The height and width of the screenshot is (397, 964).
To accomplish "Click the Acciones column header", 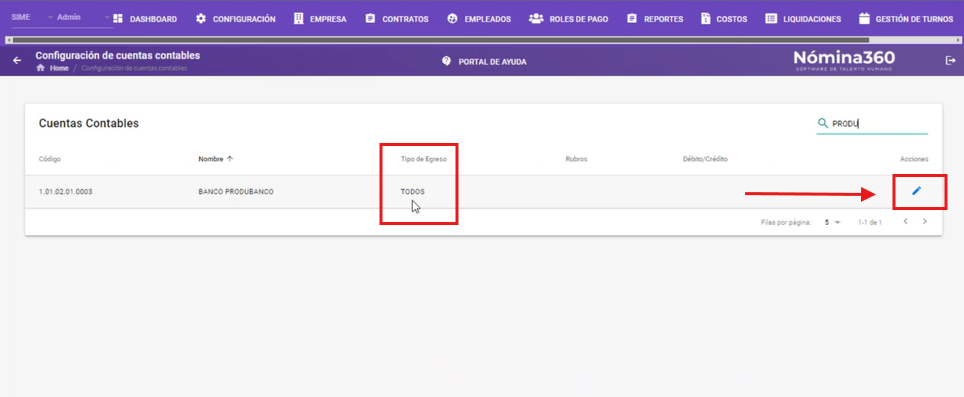I will tap(914, 159).
